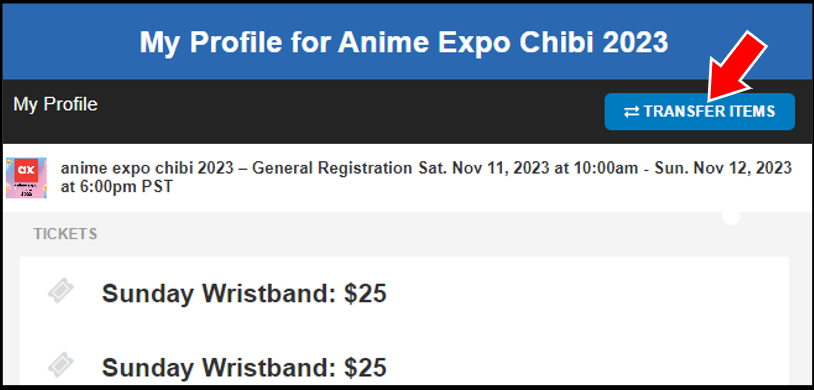Click the gray area right of TICKETS heading
The image size is (814, 390).
click(405, 234)
